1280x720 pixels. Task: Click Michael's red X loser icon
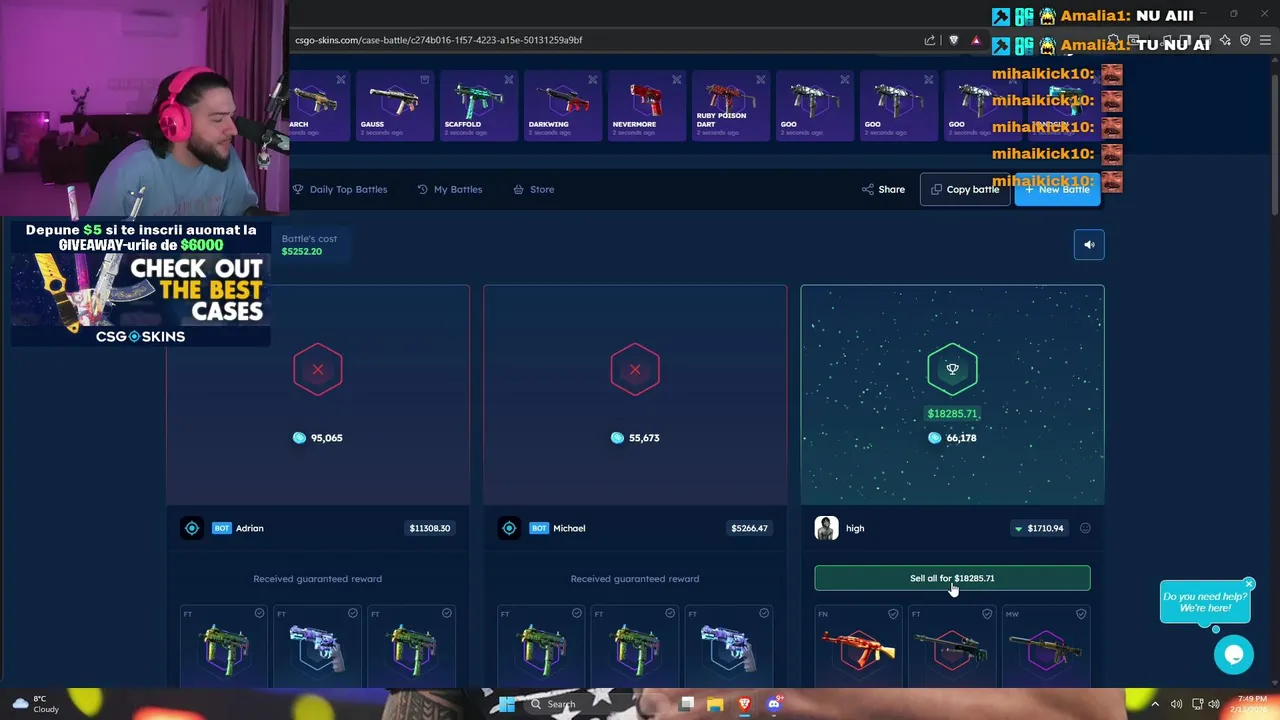[x=635, y=369]
